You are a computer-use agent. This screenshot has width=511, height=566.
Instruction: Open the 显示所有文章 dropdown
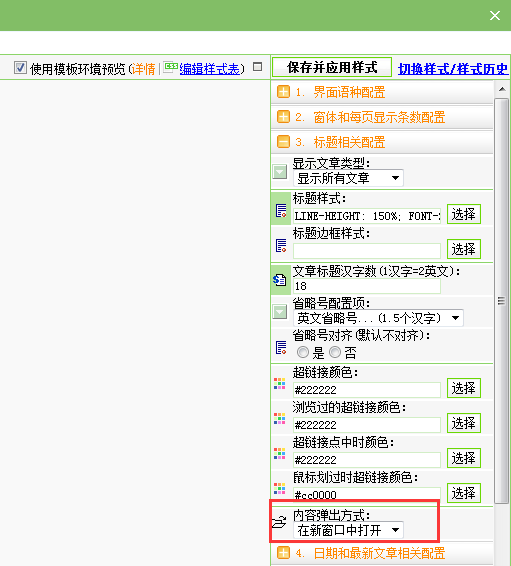348,178
